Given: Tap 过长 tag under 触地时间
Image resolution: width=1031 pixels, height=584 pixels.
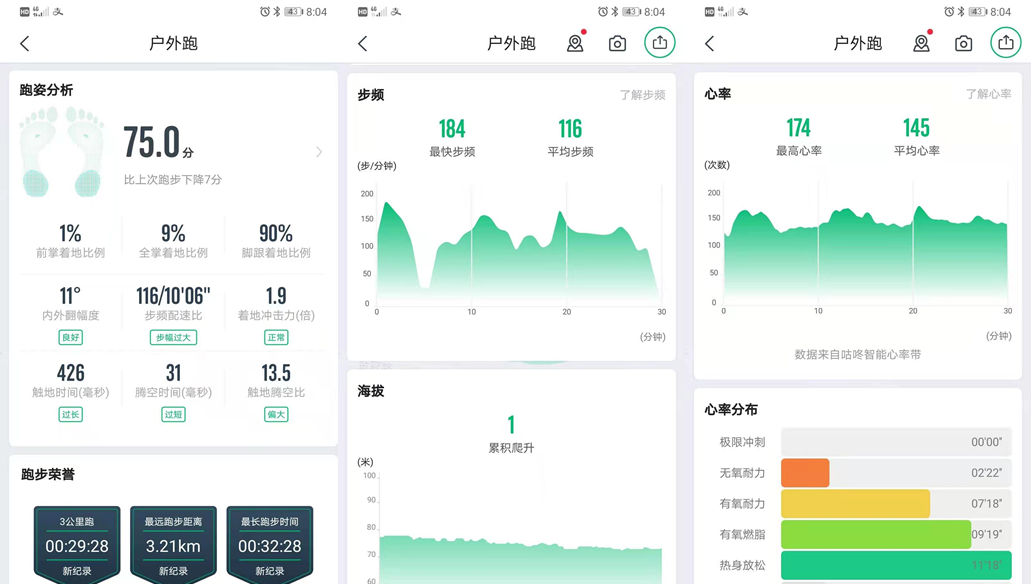Looking at the screenshot, I should [x=70, y=414].
